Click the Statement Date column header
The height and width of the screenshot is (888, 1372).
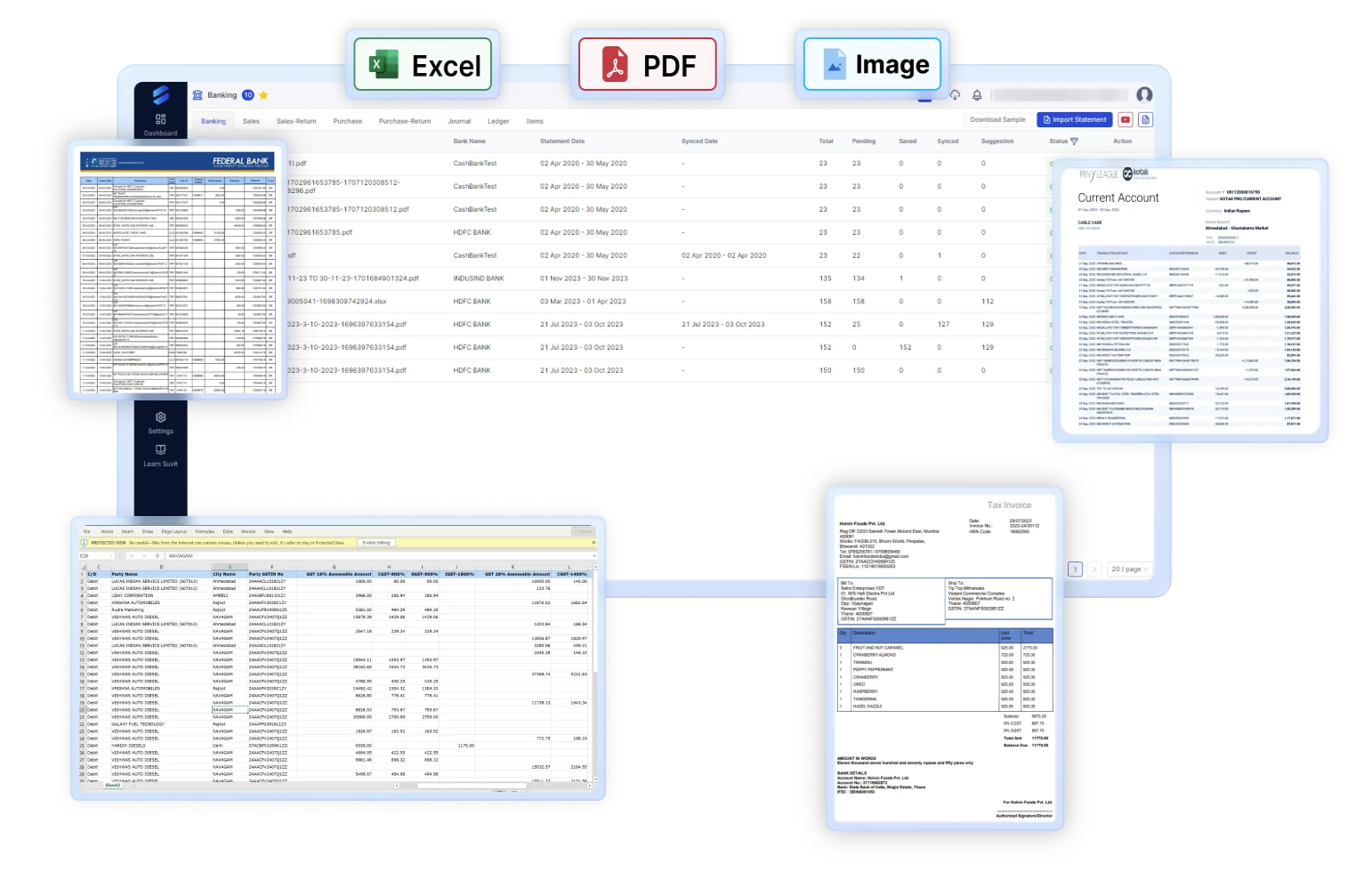click(x=562, y=141)
